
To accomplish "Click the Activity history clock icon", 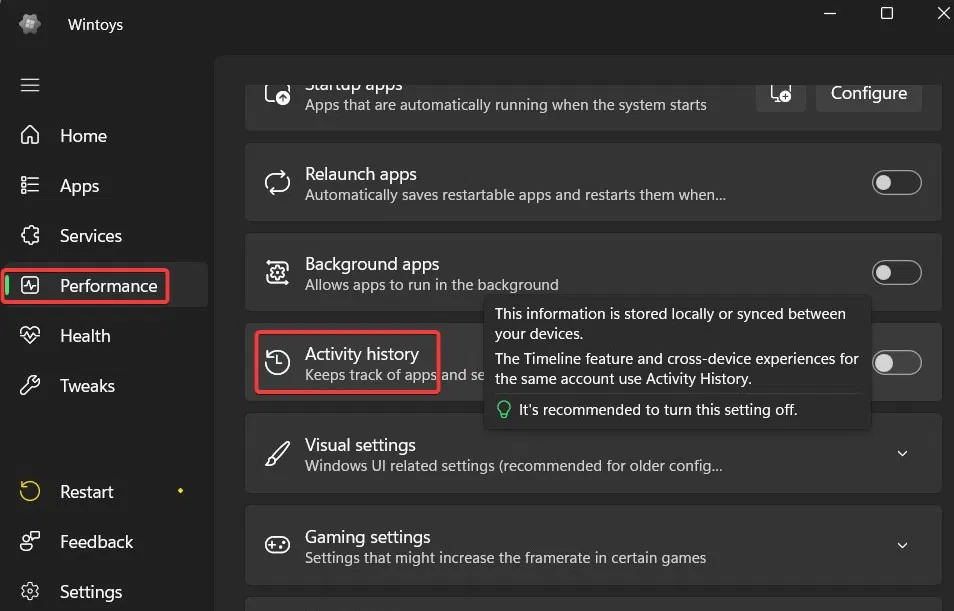I will point(277,362).
